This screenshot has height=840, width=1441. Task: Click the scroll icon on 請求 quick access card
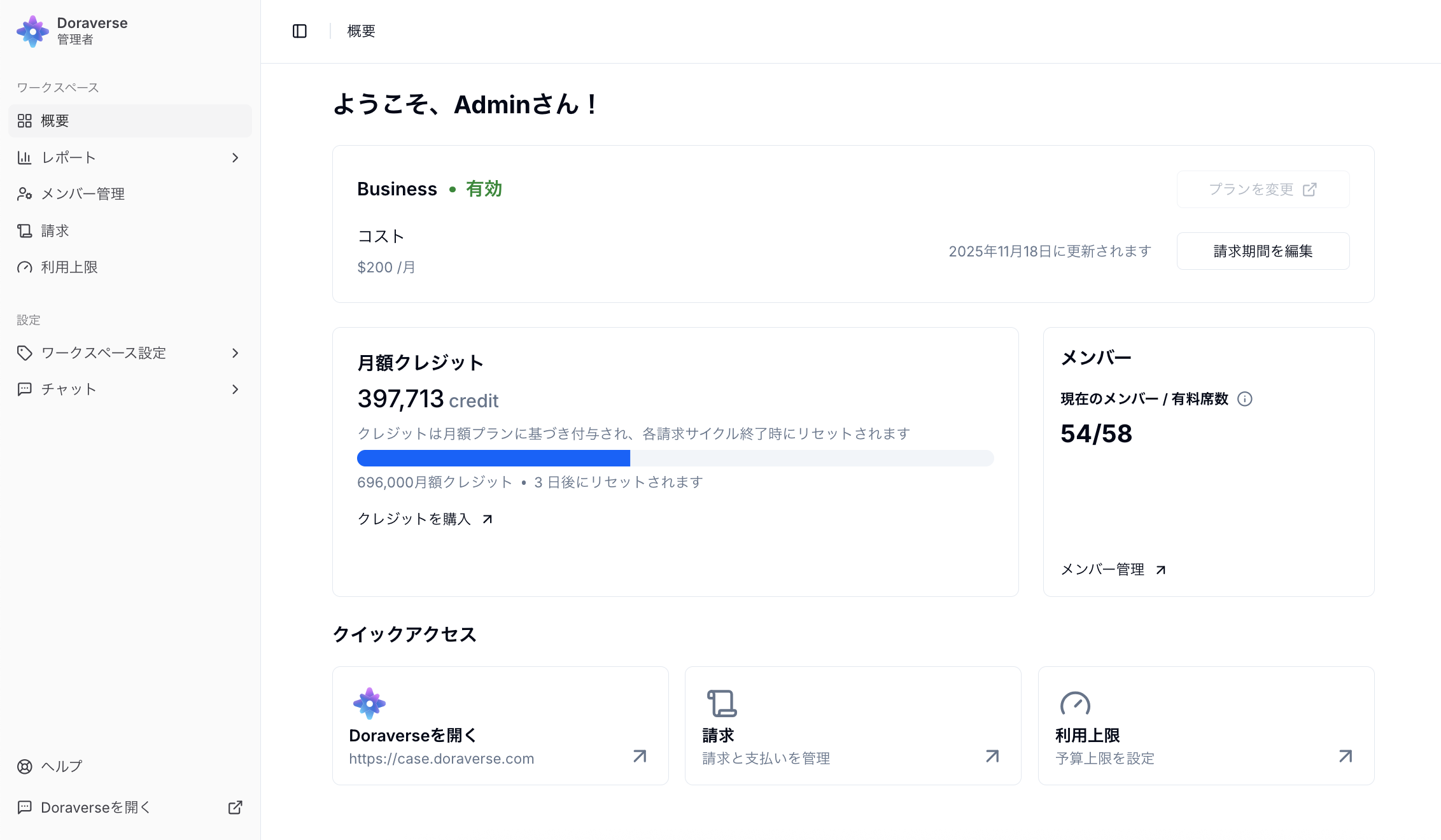[x=722, y=703]
